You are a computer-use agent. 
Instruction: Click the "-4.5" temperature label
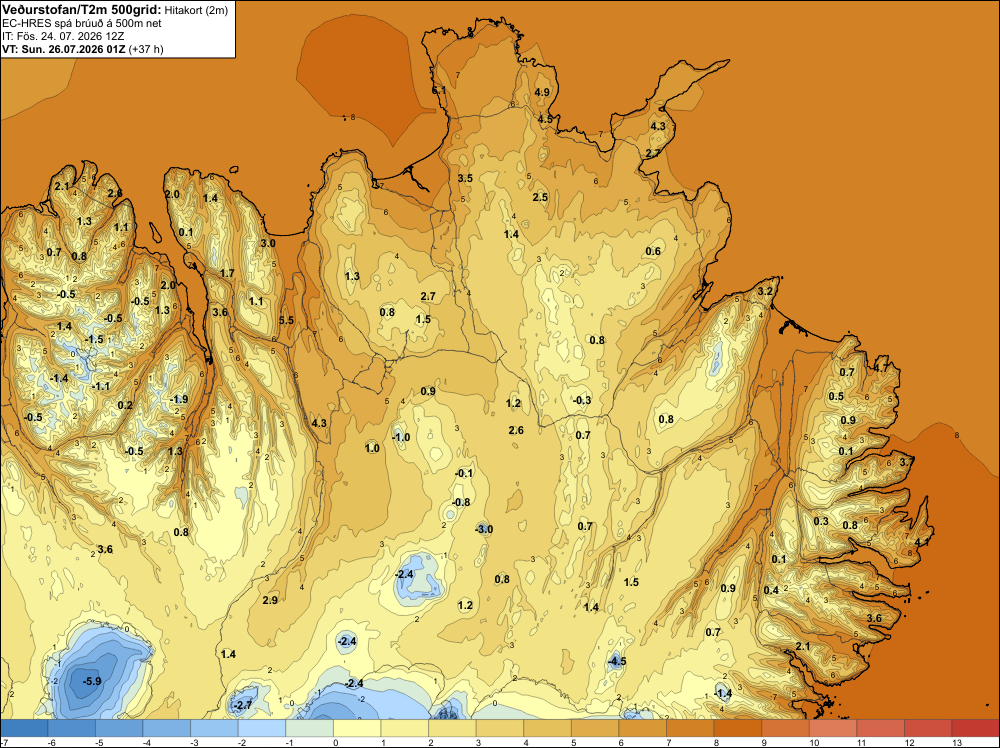click(617, 661)
